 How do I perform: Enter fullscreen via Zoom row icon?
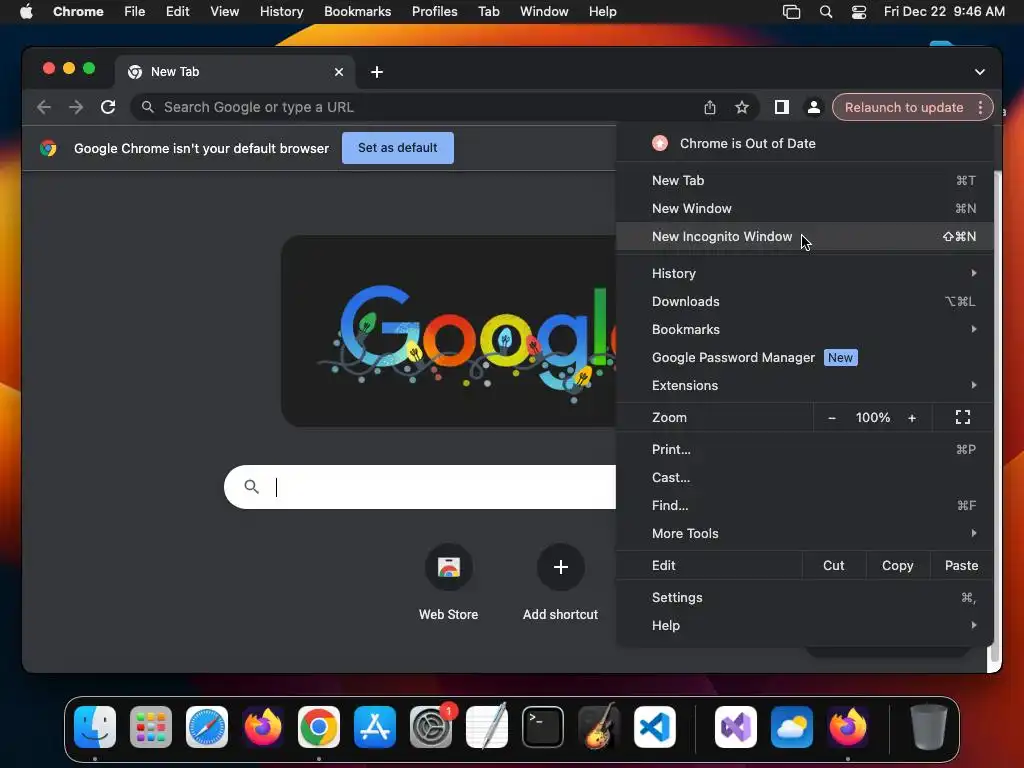[x=963, y=417]
